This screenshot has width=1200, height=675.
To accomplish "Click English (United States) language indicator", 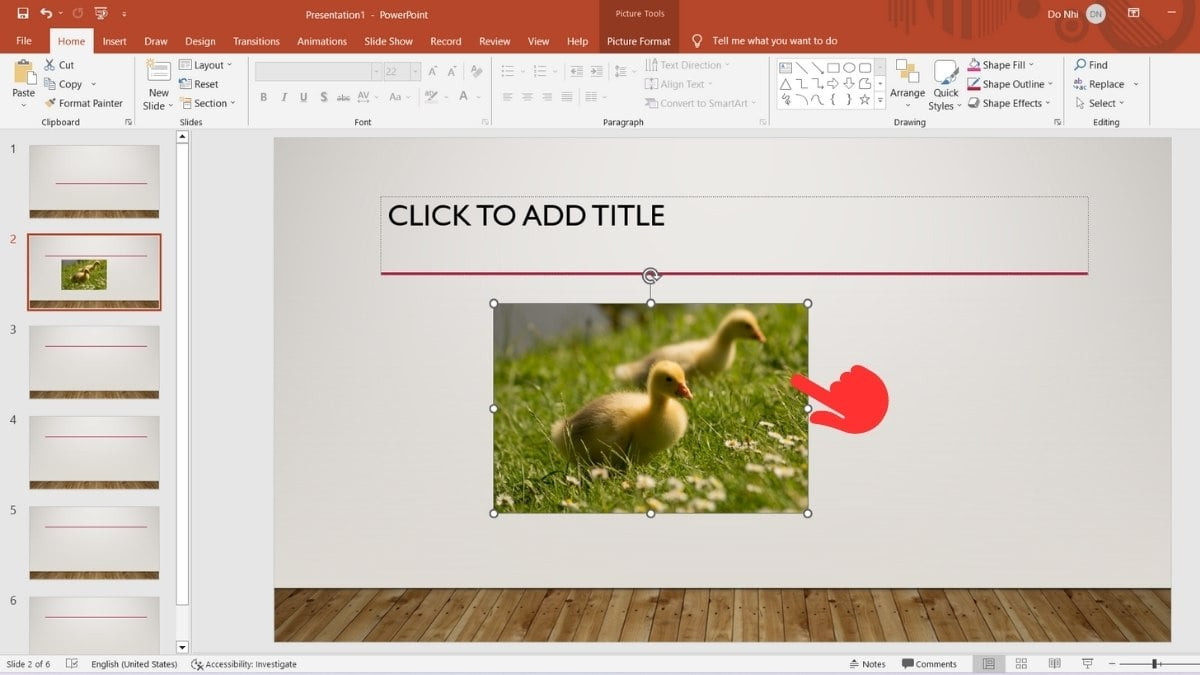I will (134, 664).
